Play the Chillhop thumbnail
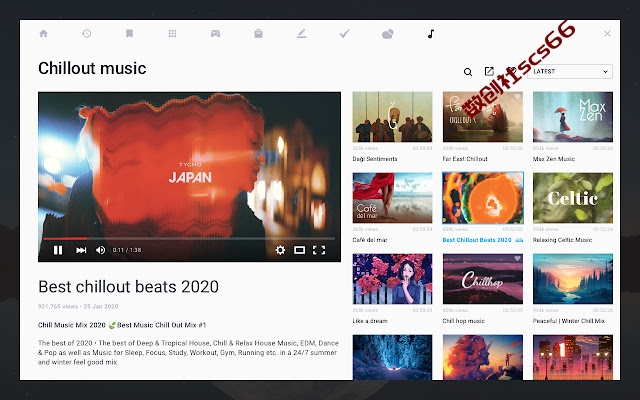Viewport: 640px width, 400px height. [x=482, y=279]
